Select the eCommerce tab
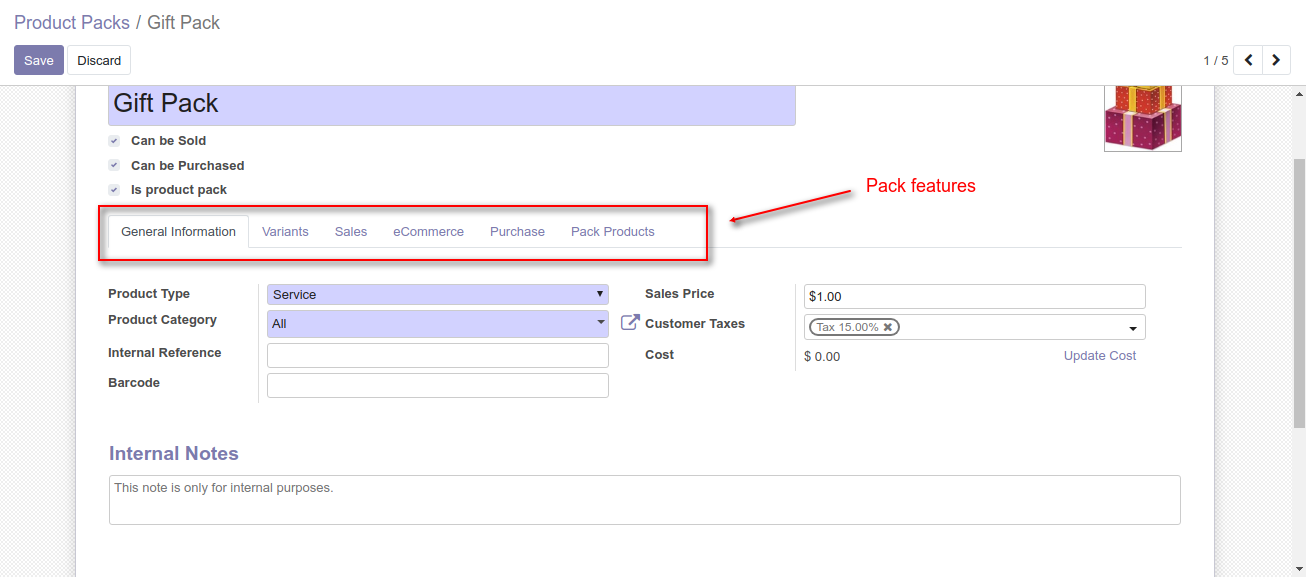Viewport: 1306px width, 577px height. [428, 232]
